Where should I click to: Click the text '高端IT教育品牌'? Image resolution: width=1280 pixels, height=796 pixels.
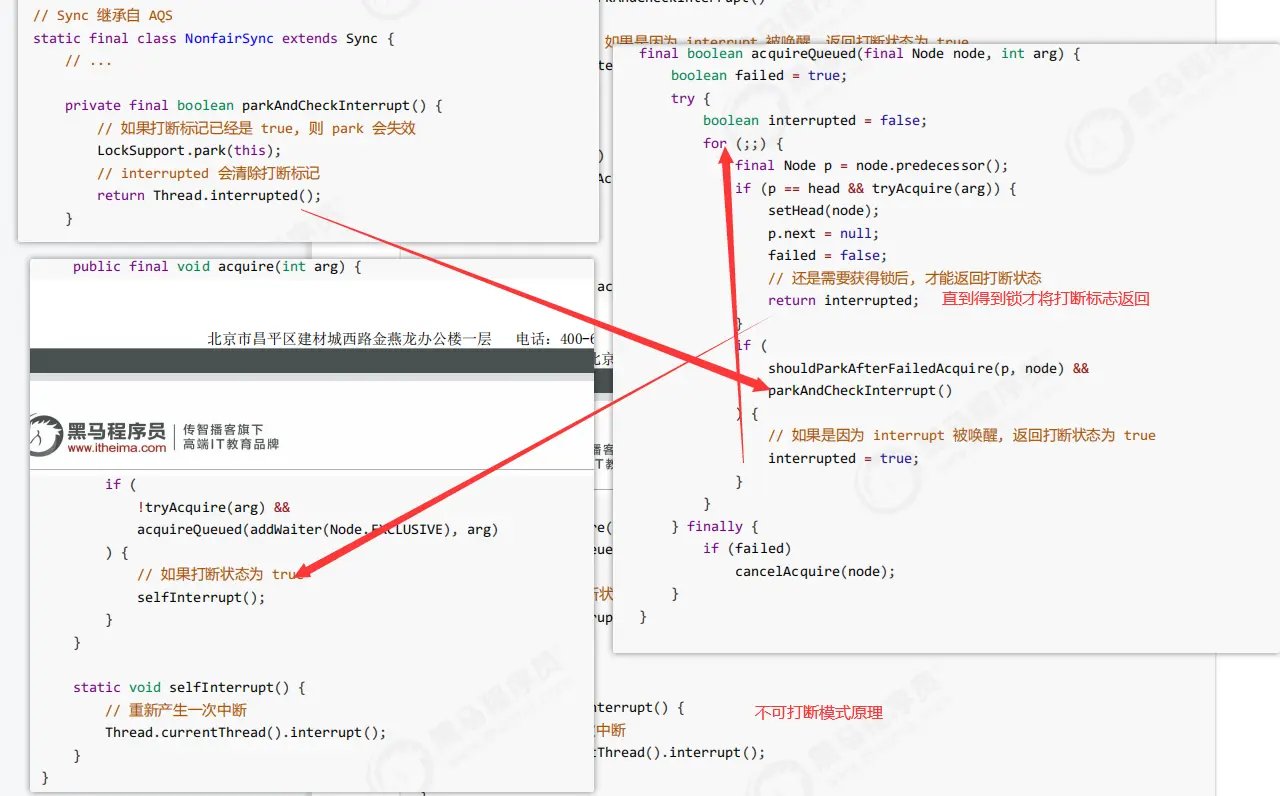coord(231,444)
